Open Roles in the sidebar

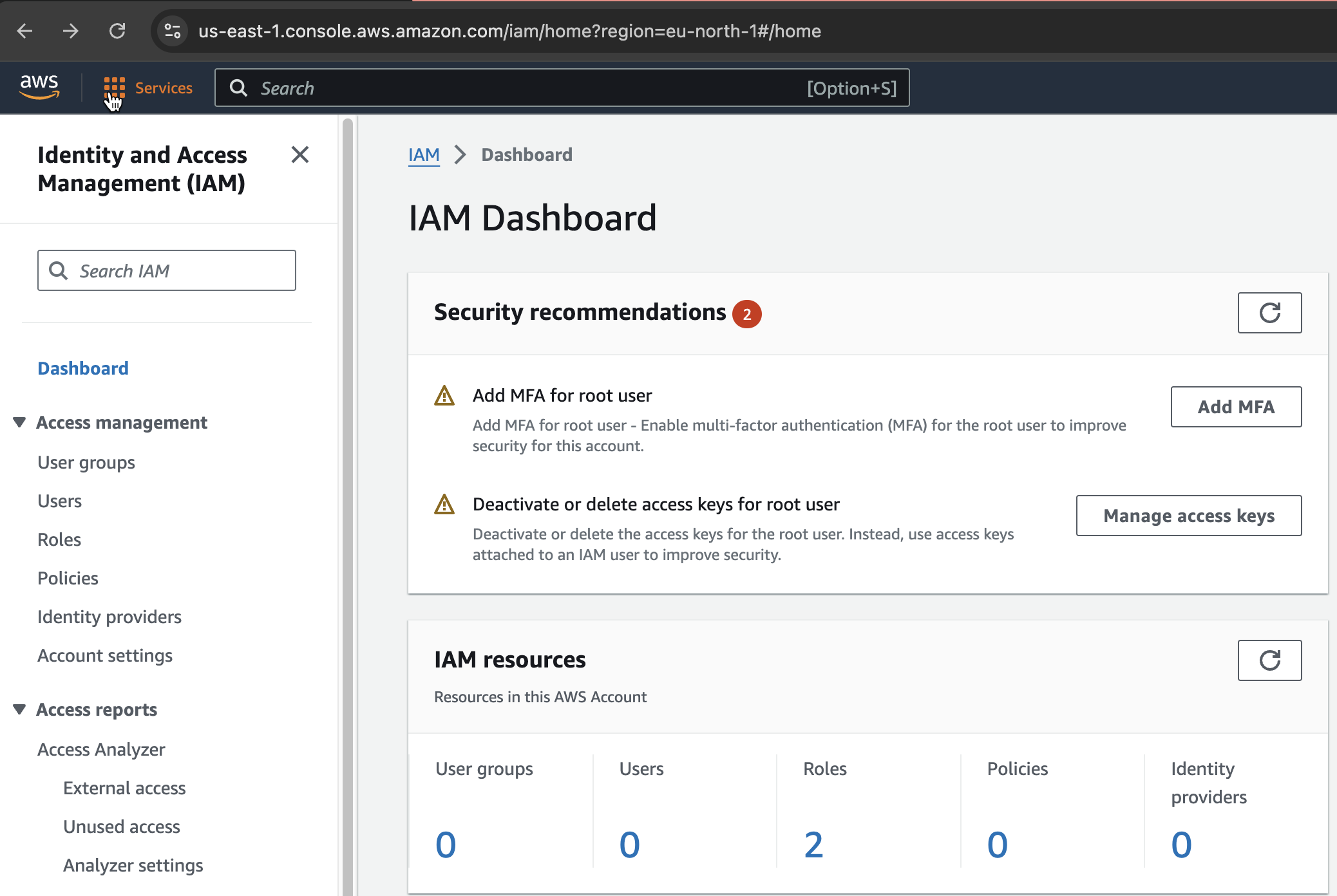point(59,539)
